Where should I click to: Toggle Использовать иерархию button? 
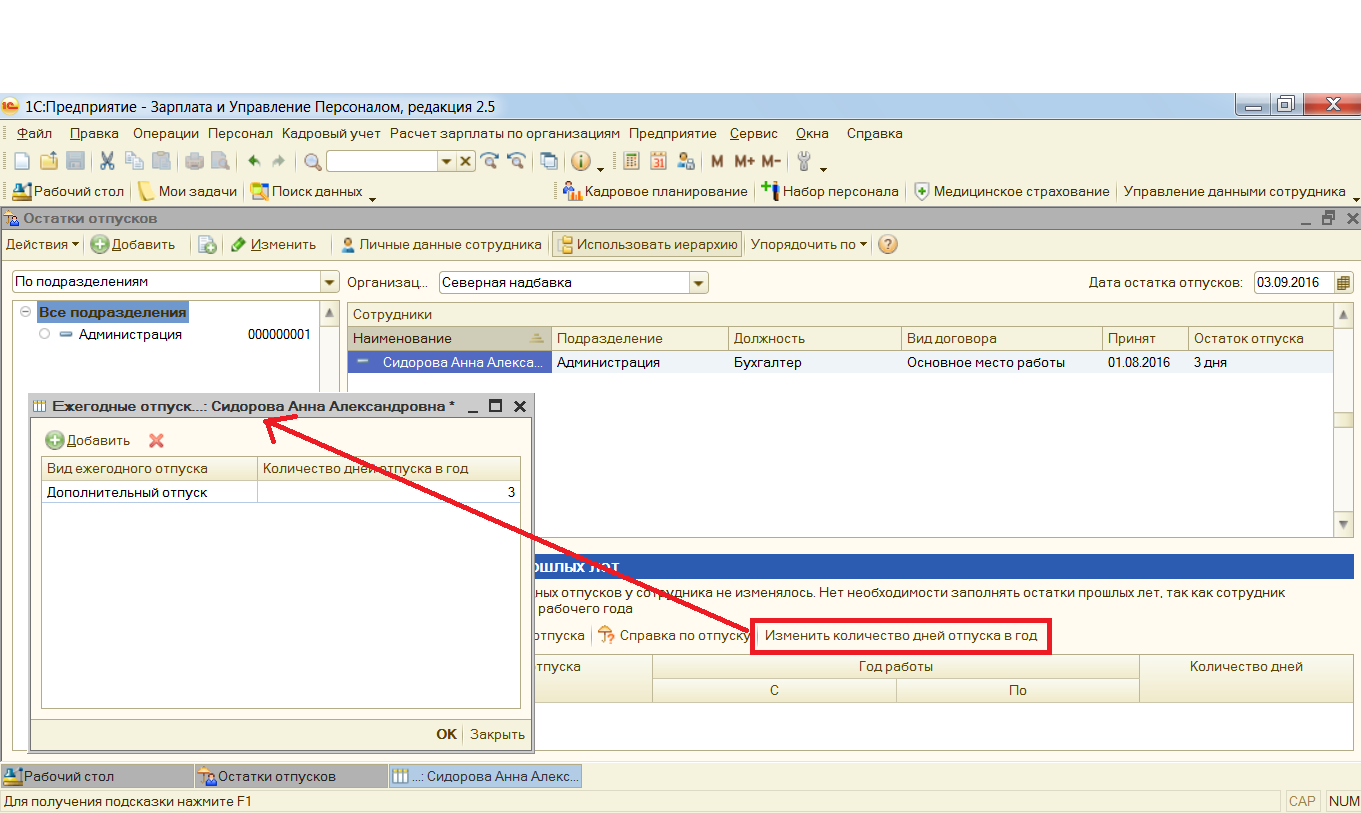pos(648,244)
